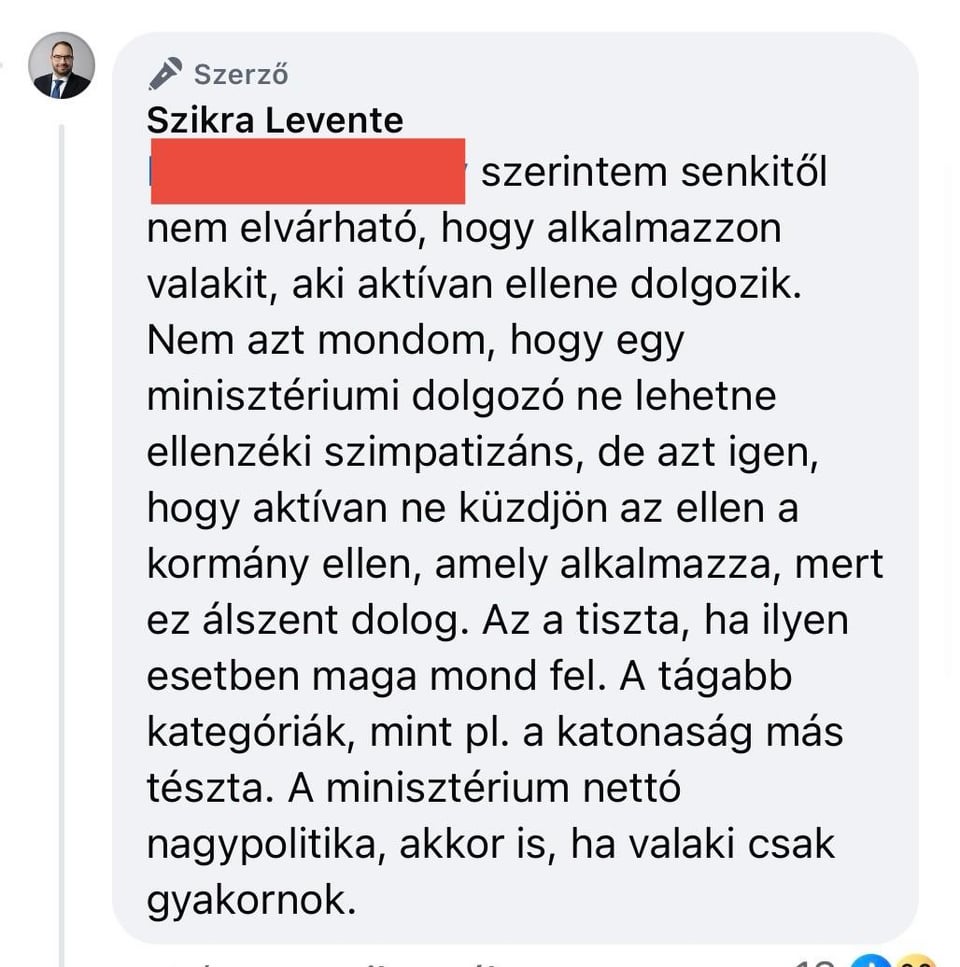Click the yellow emoji reaction icon
Screen dimensions: 960x967
[x=914, y=961]
